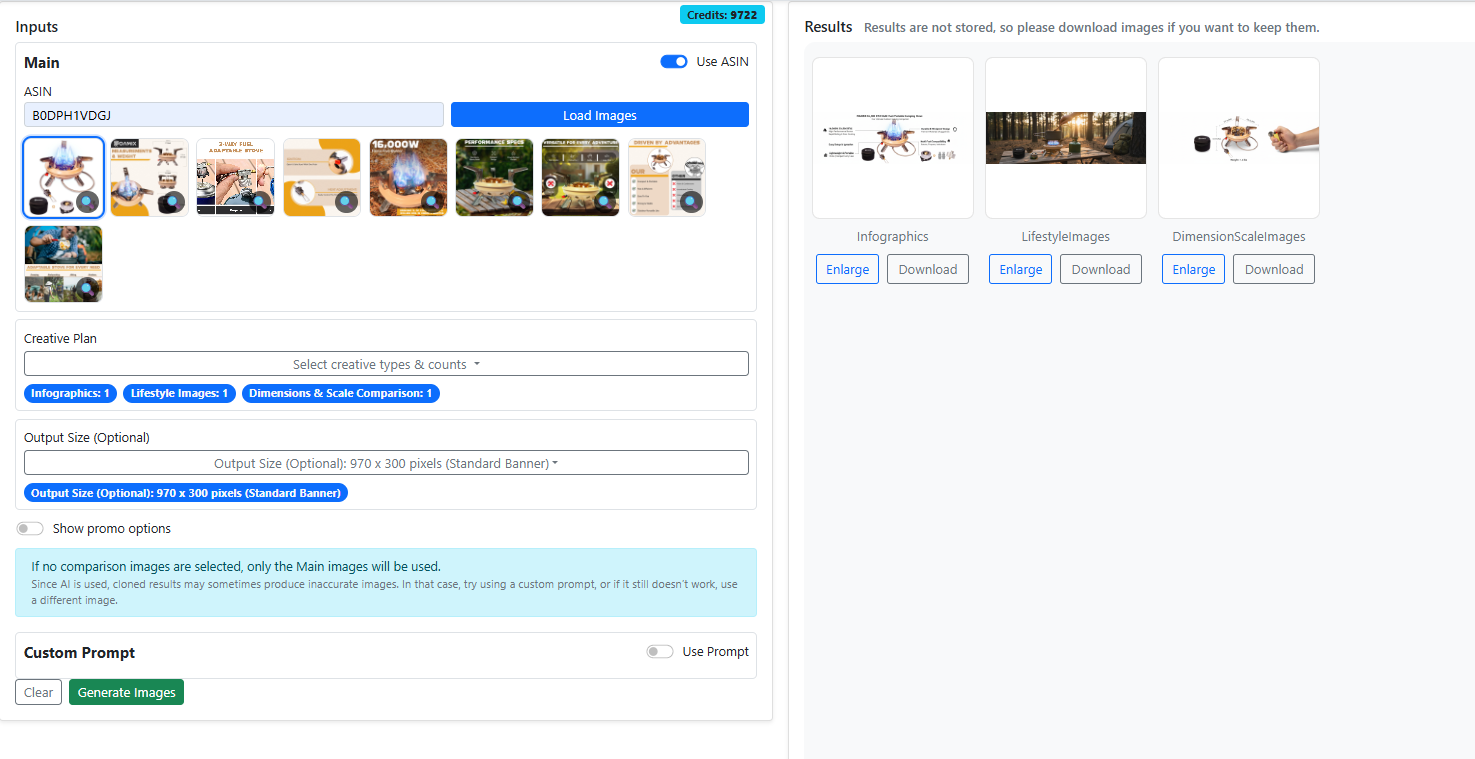
Task: Download the DimensionScaleImages result
Action: coord(1273,269)
